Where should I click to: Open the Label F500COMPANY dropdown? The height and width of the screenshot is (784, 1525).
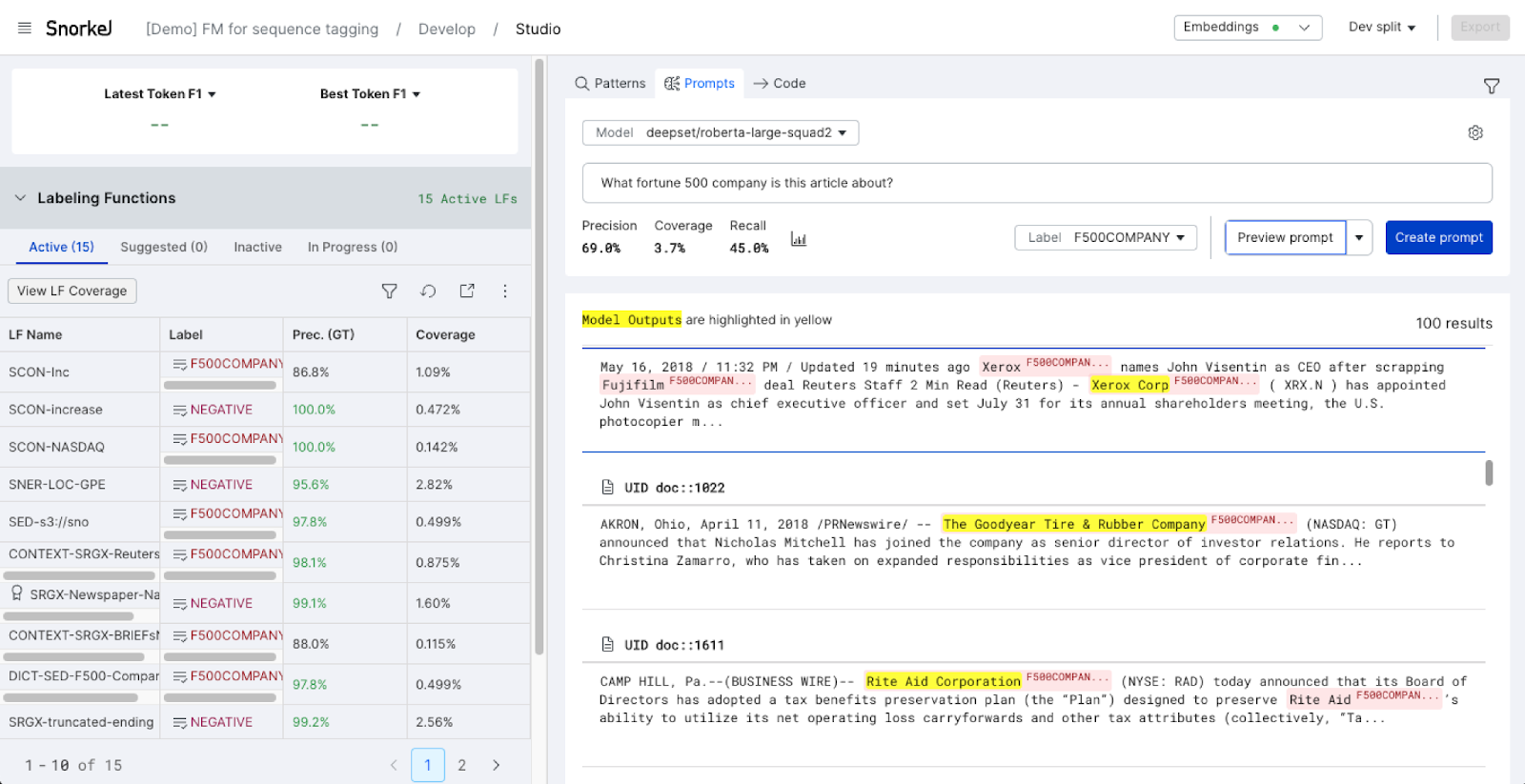(1106, 237)
